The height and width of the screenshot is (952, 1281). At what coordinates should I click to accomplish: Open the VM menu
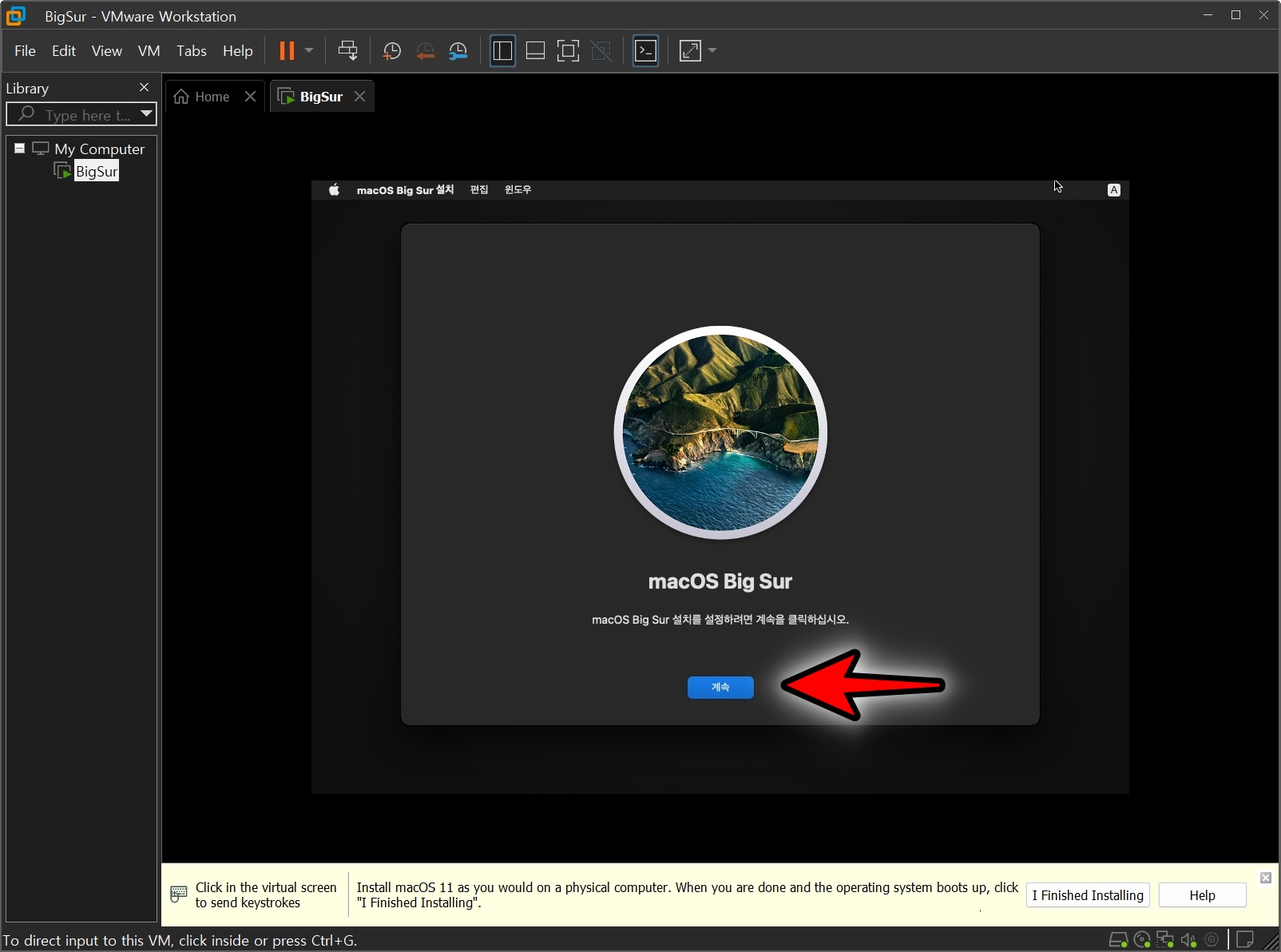click(x=149, y=51)
